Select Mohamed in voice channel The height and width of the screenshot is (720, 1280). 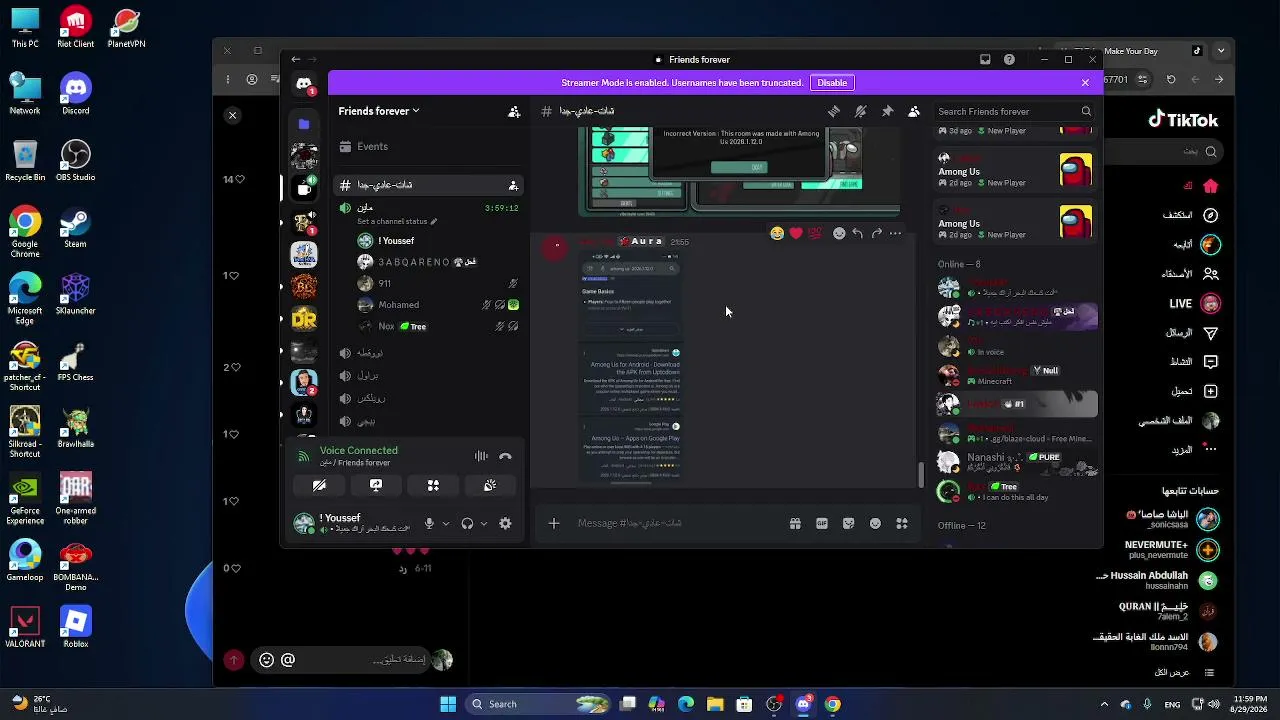click(438, 305)
